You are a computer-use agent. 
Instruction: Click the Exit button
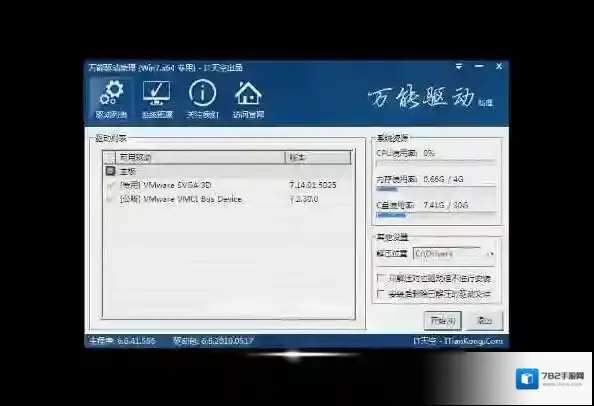coord(485,321)
